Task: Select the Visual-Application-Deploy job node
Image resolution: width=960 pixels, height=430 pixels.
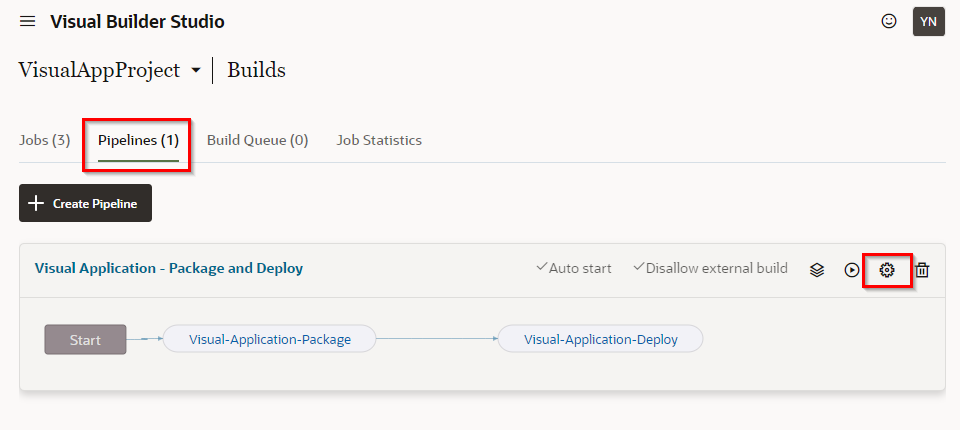Action: pos(601,339)
